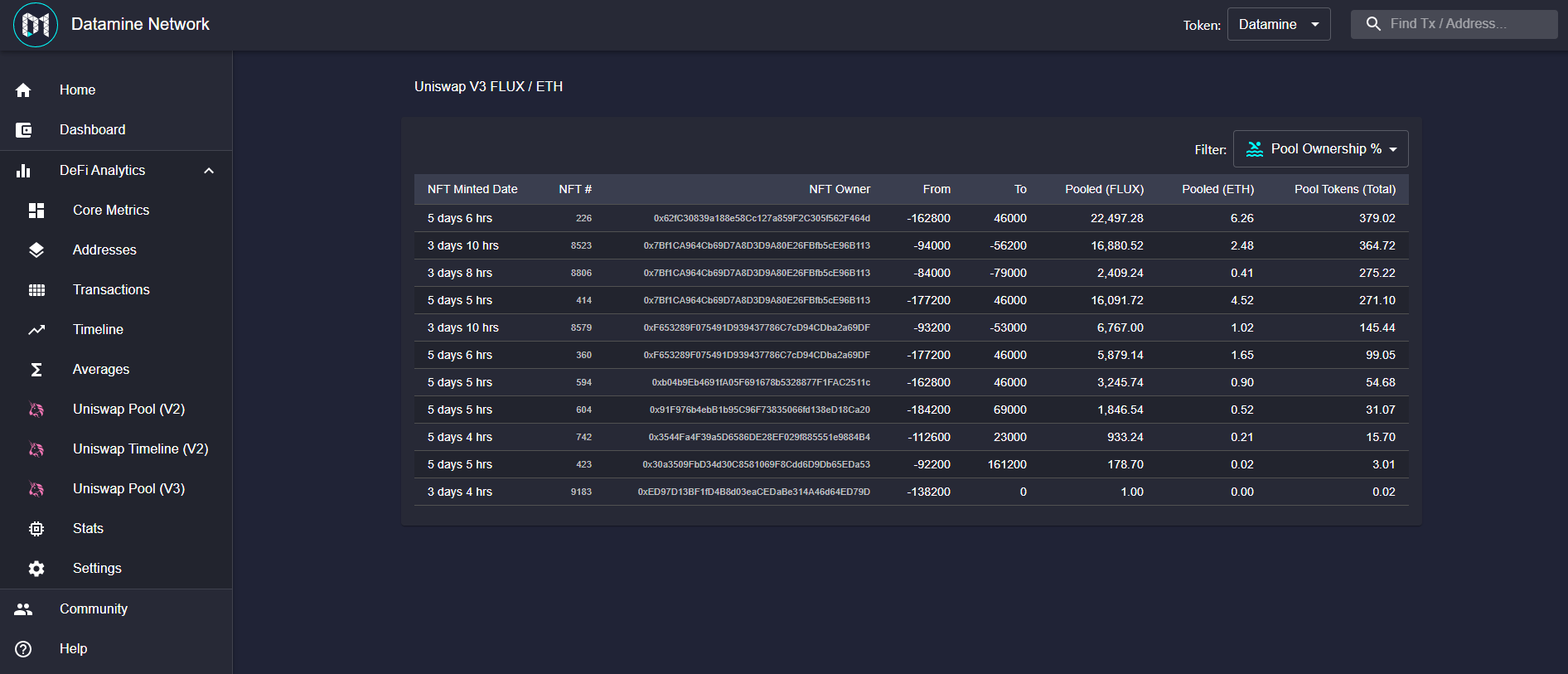The image size is (1568, 674).
Task: Click owner address of NFT 8806
Action: click(757, 274)
